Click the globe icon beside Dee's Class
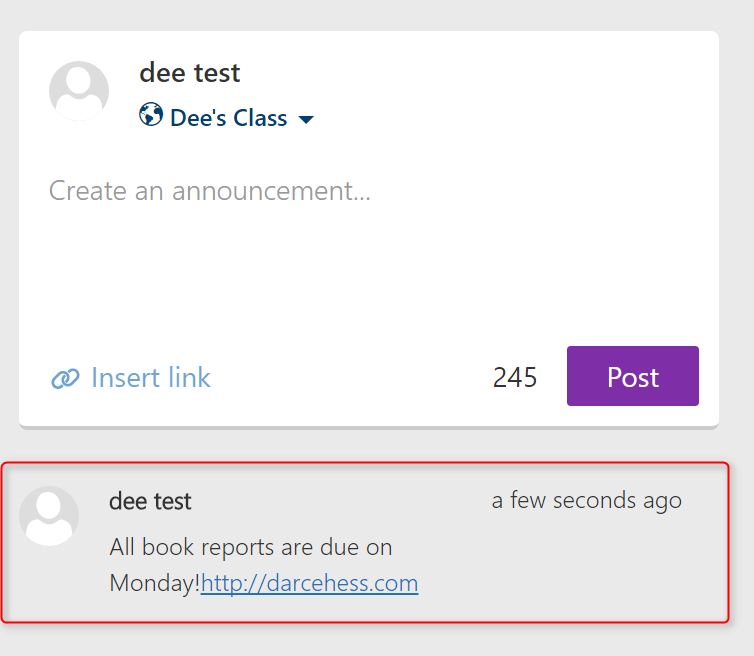Viewport: 754px width, 656px height. pyautogui.click(x=151, y=114)
